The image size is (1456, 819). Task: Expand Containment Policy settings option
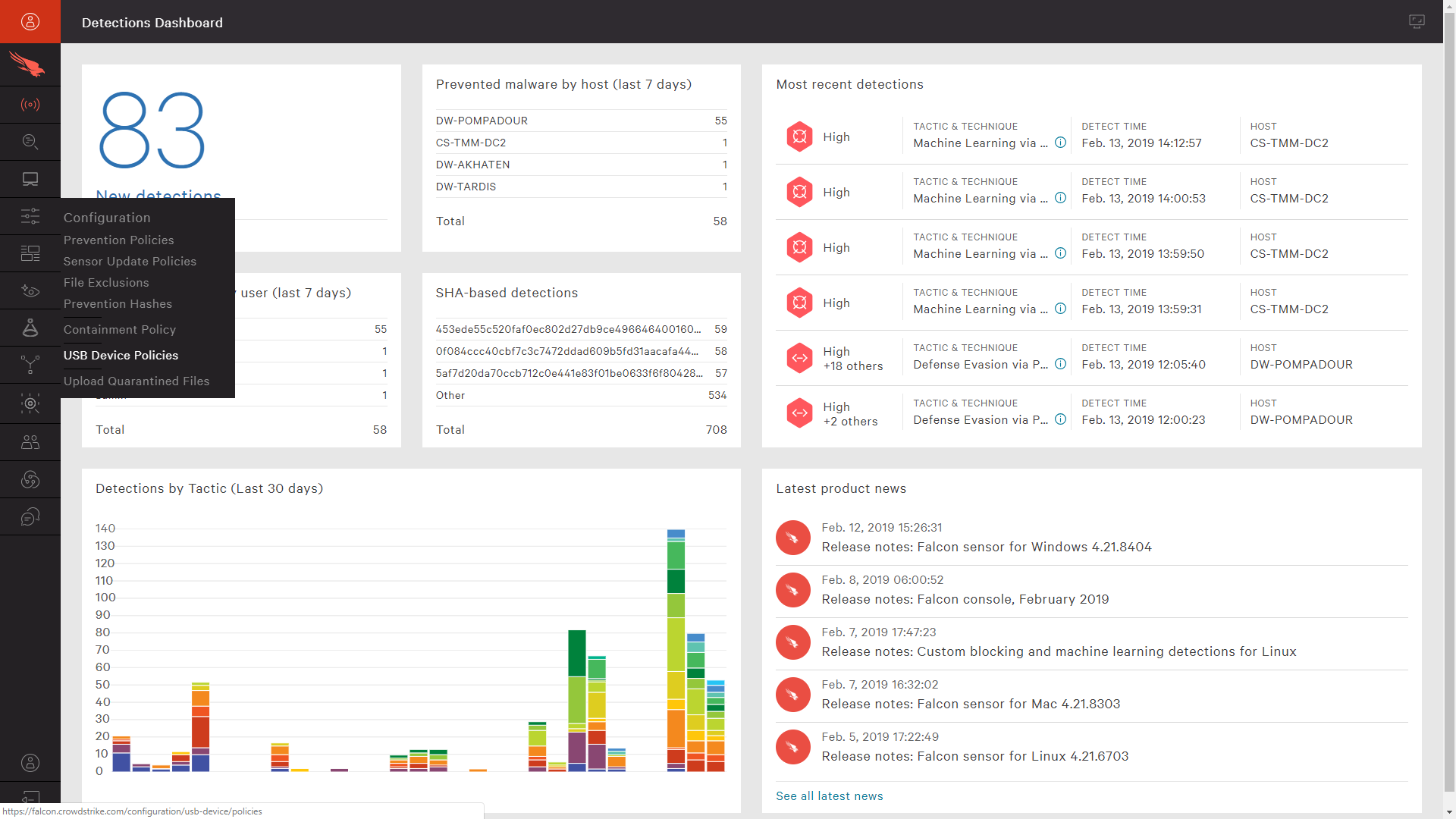(x=120, y=329)
